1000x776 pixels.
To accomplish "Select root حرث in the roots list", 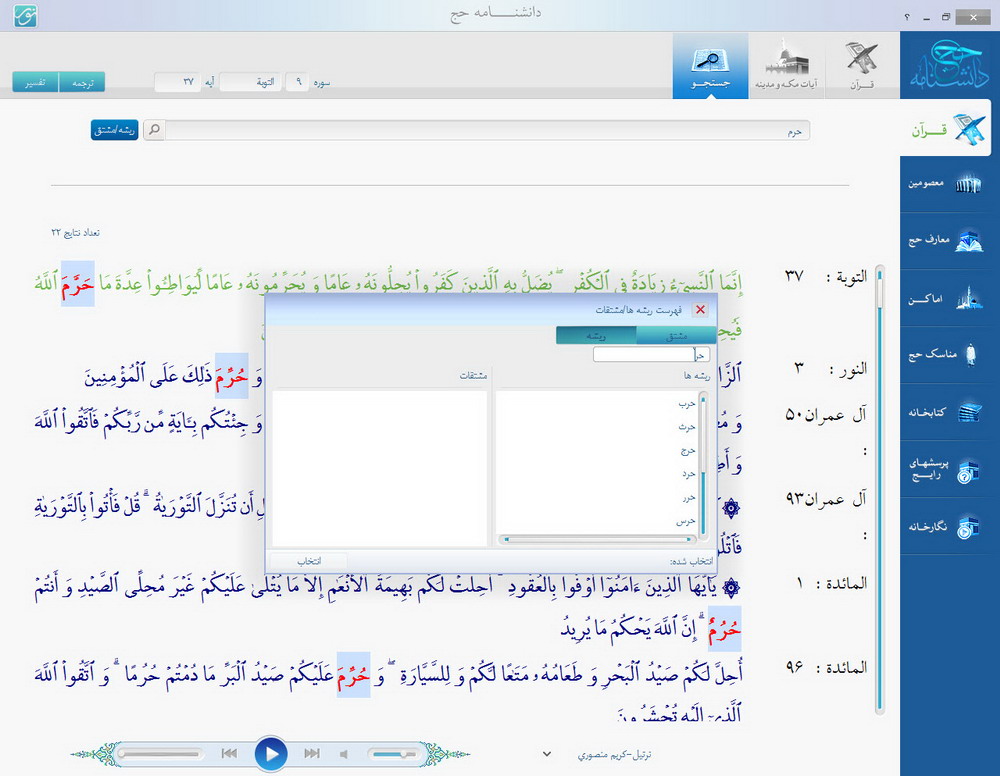I will coord(686,427).
